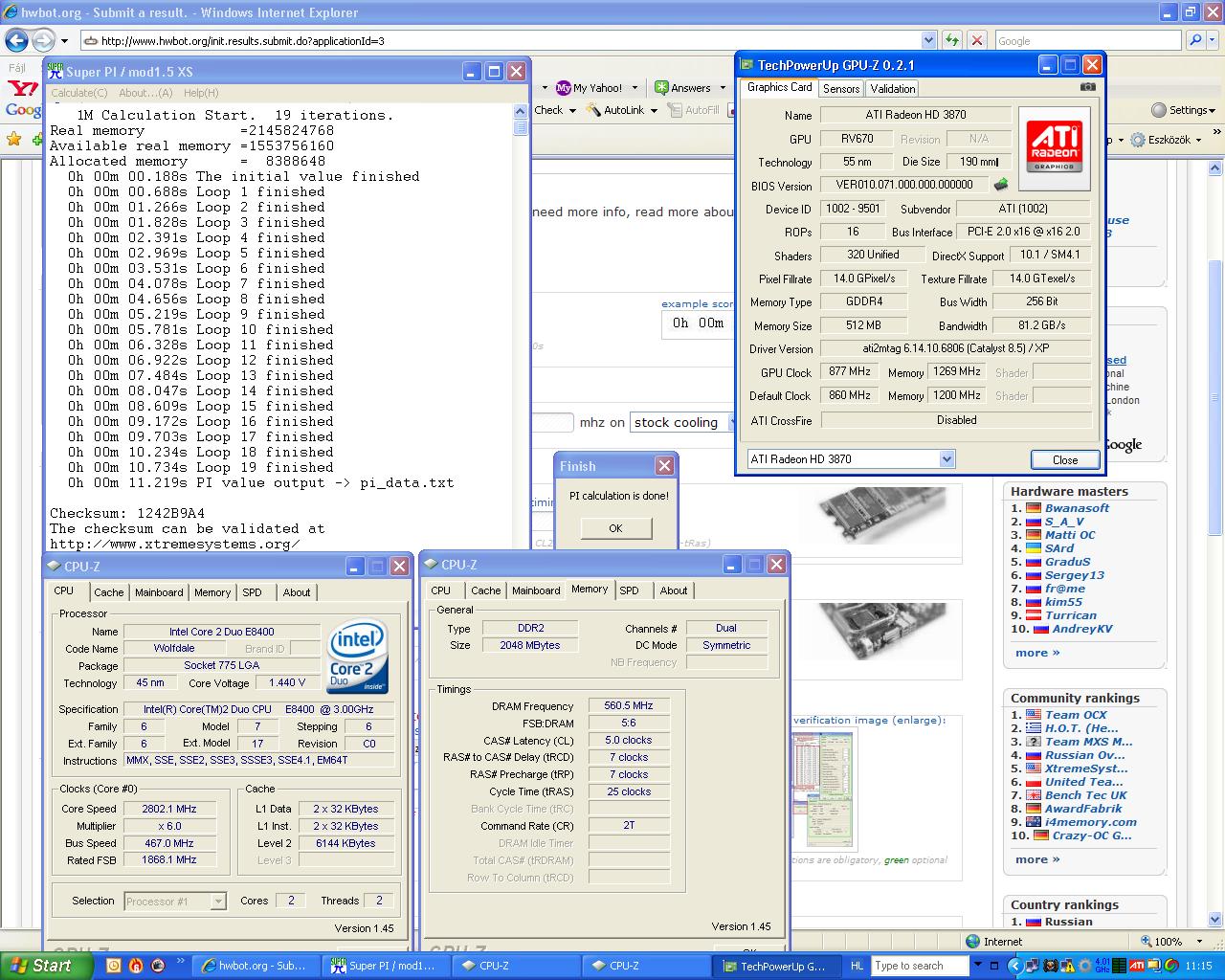The image size is (1225, 980).
Task: Expand the Check dropdown in Google toolbar
Action: pos(572,110)
